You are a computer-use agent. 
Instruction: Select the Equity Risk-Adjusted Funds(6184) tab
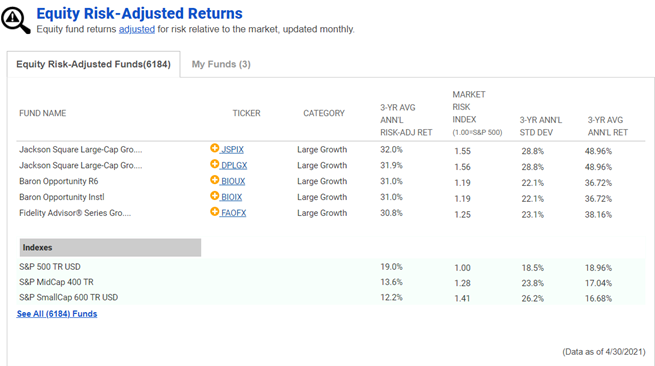click(94, 64)
